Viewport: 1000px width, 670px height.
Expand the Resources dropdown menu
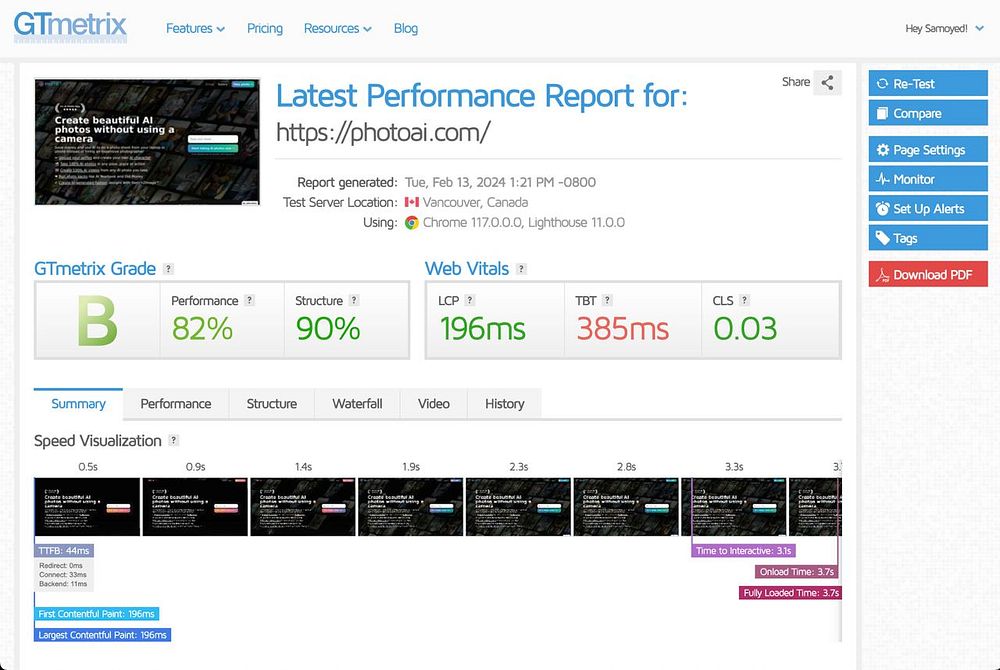[337, 29]
